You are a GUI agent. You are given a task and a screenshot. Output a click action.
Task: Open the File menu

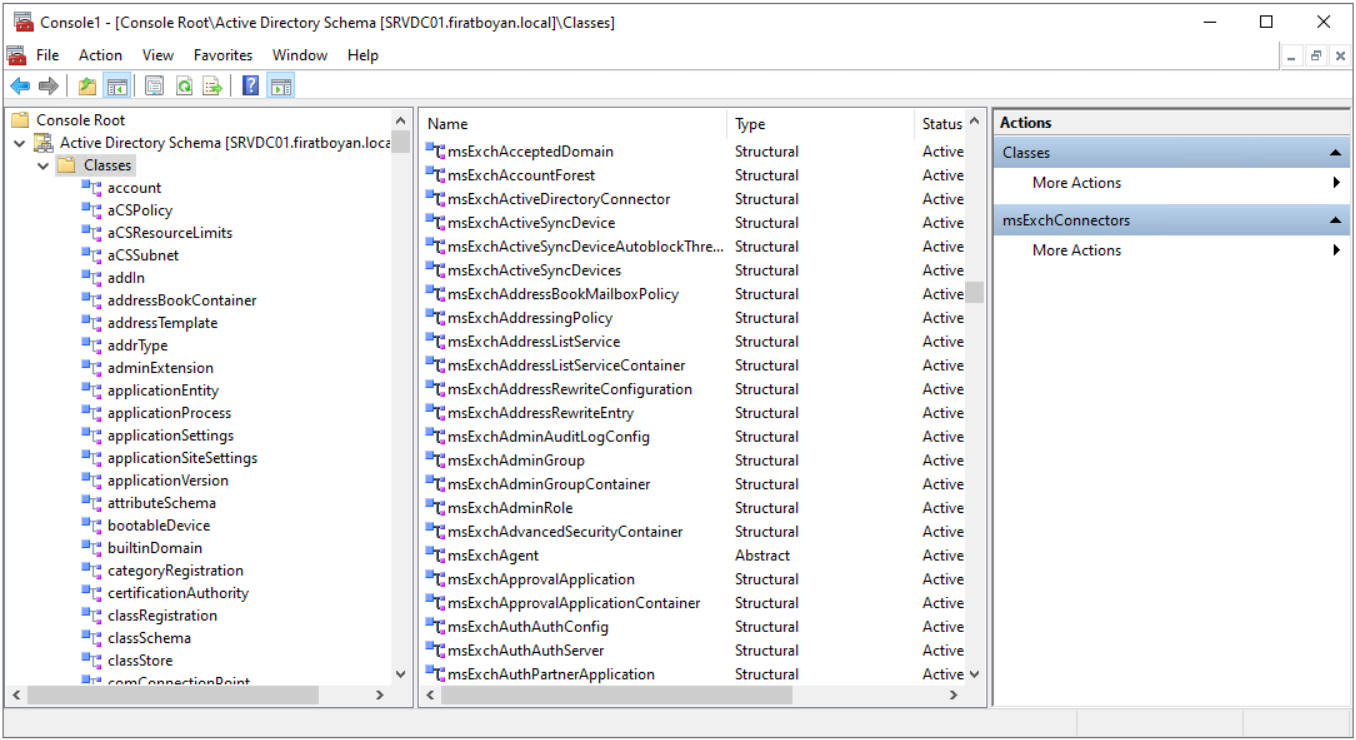point(47,55)
